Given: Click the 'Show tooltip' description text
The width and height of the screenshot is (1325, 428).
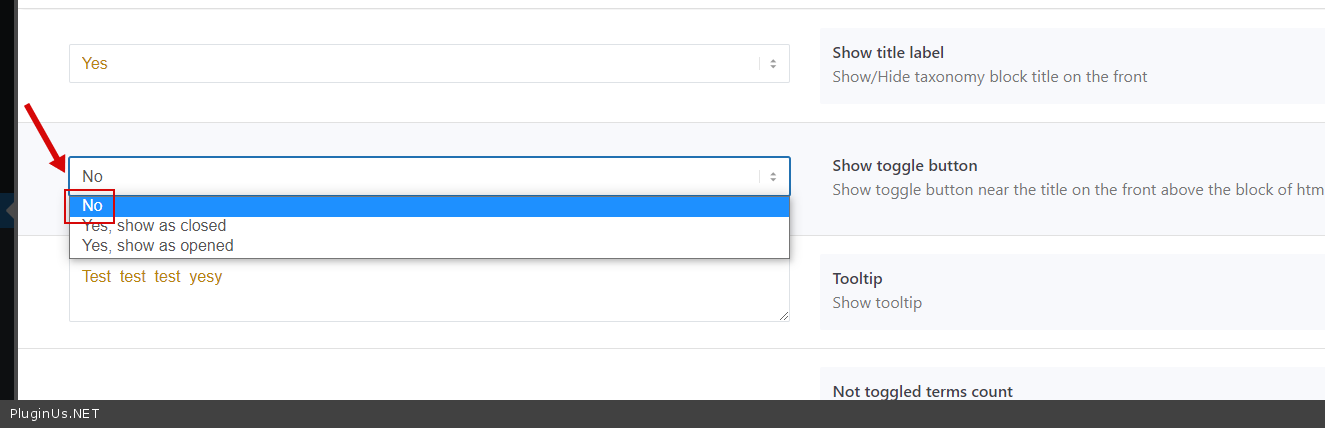Looking at the screenshot, I should 876,302.
